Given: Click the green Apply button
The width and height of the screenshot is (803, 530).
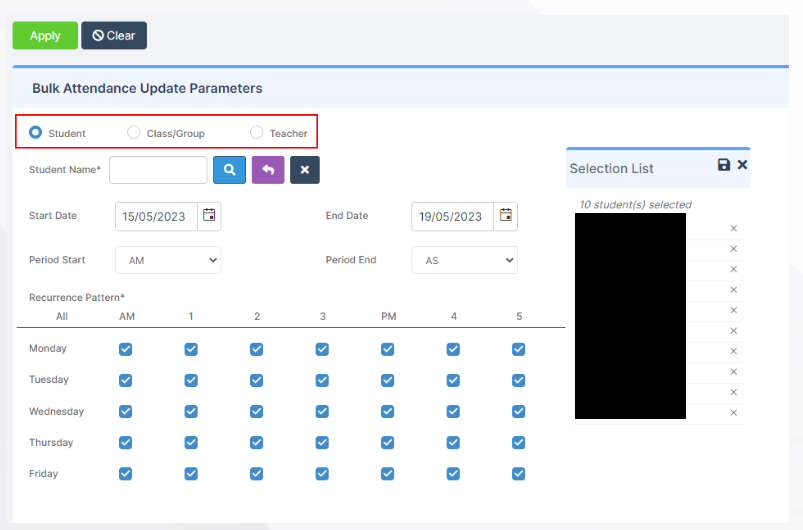Looking at the screenshot, I should point(45,36).
